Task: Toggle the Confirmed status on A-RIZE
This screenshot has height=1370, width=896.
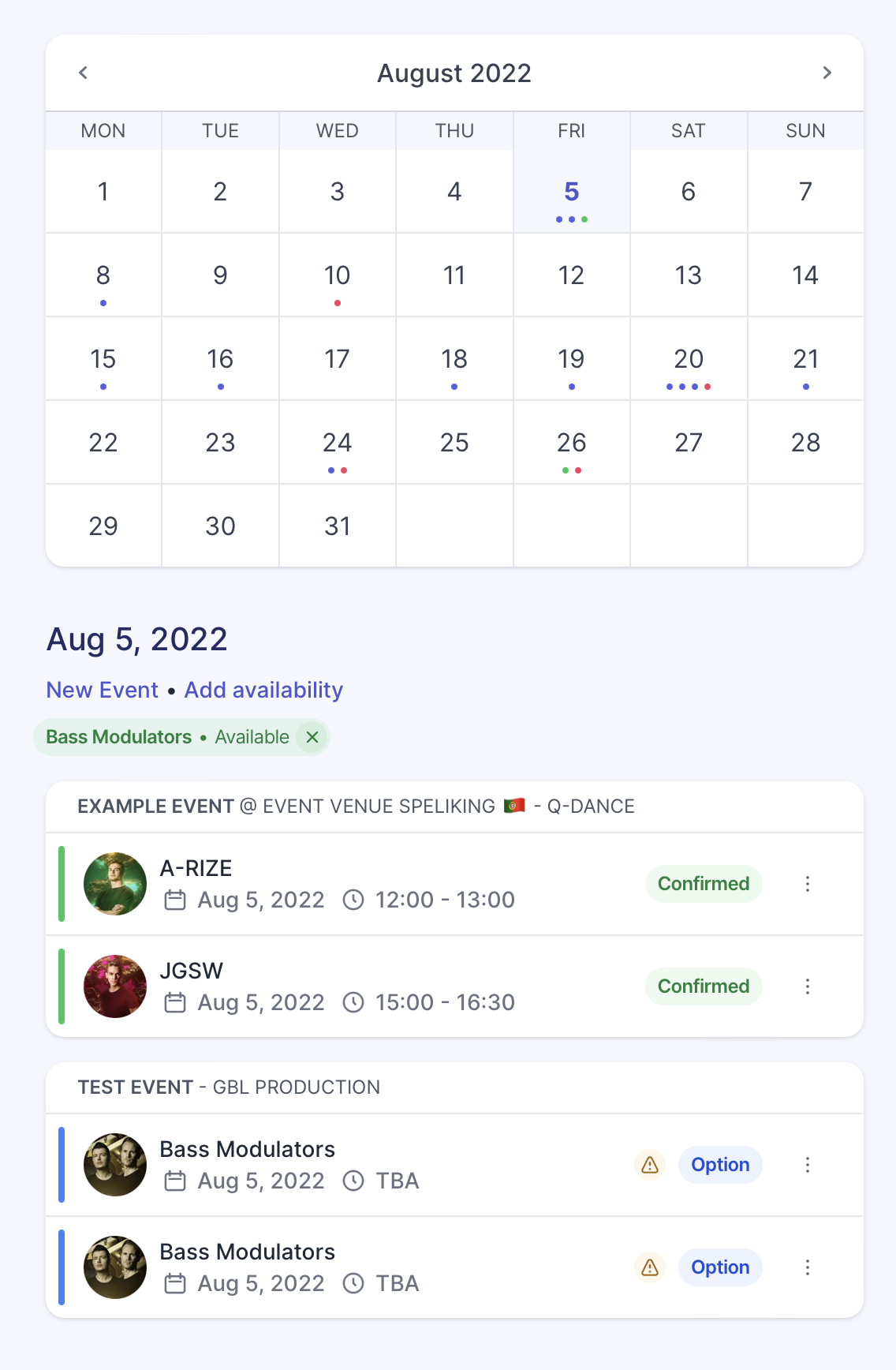Action: 704,884
